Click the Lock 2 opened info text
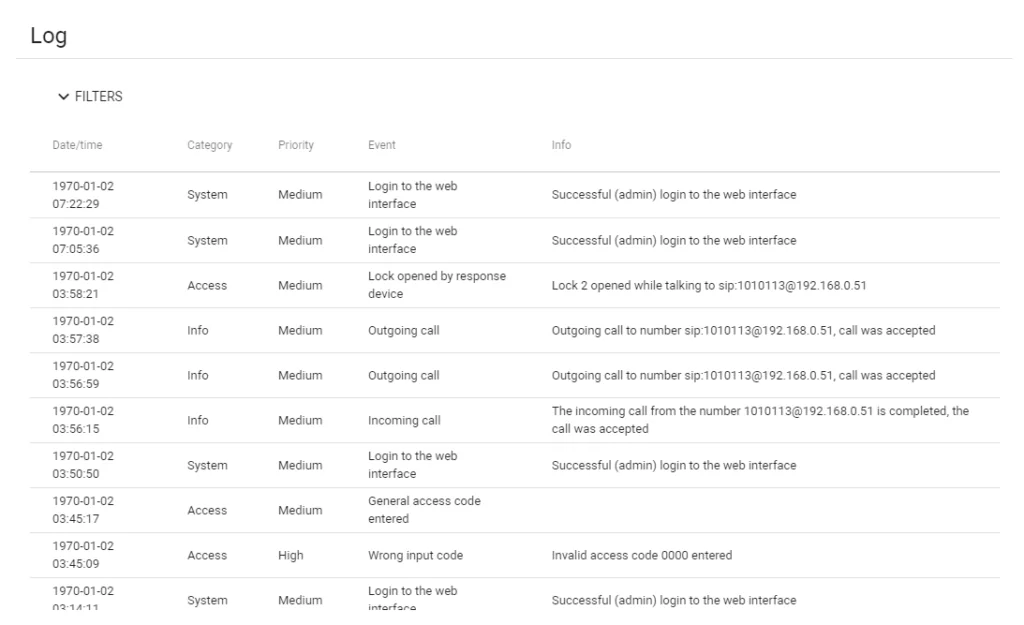 tap(710, 285)
